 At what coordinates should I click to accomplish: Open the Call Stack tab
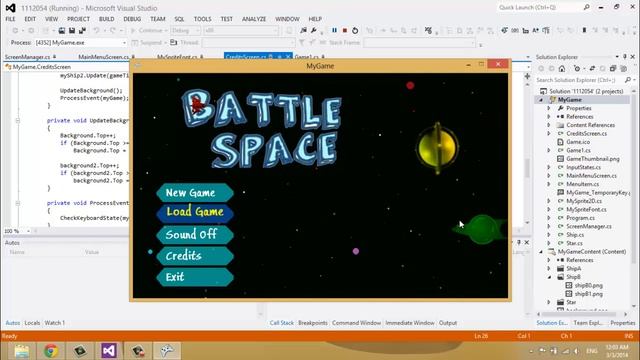pos(282,323)
